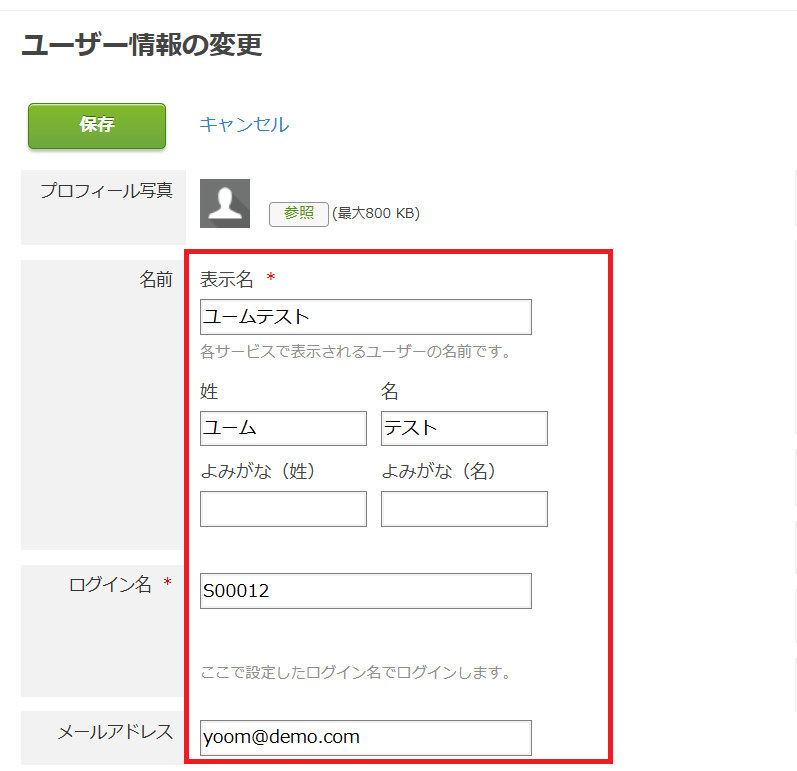Click the プロフィール写真 row label
This screenshot has width=797, height=771.
[107, 191]
